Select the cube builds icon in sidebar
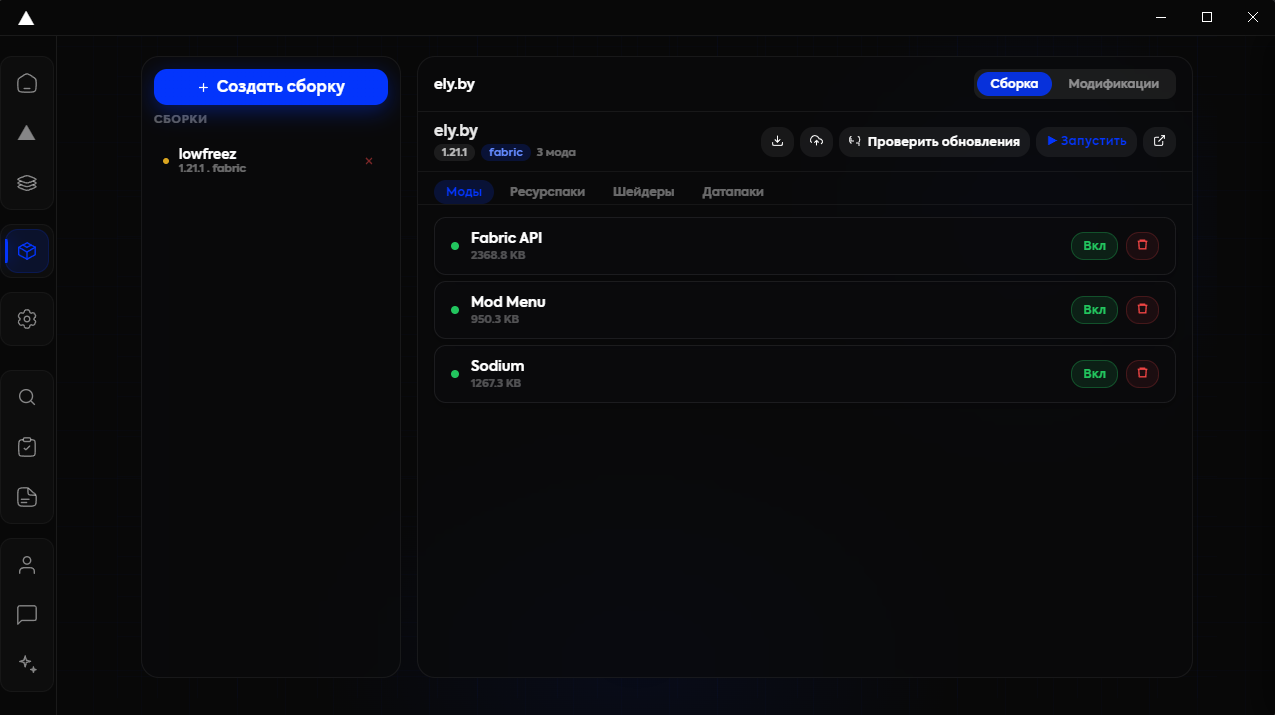The image size is (1275, 715). tap(27, 251)
